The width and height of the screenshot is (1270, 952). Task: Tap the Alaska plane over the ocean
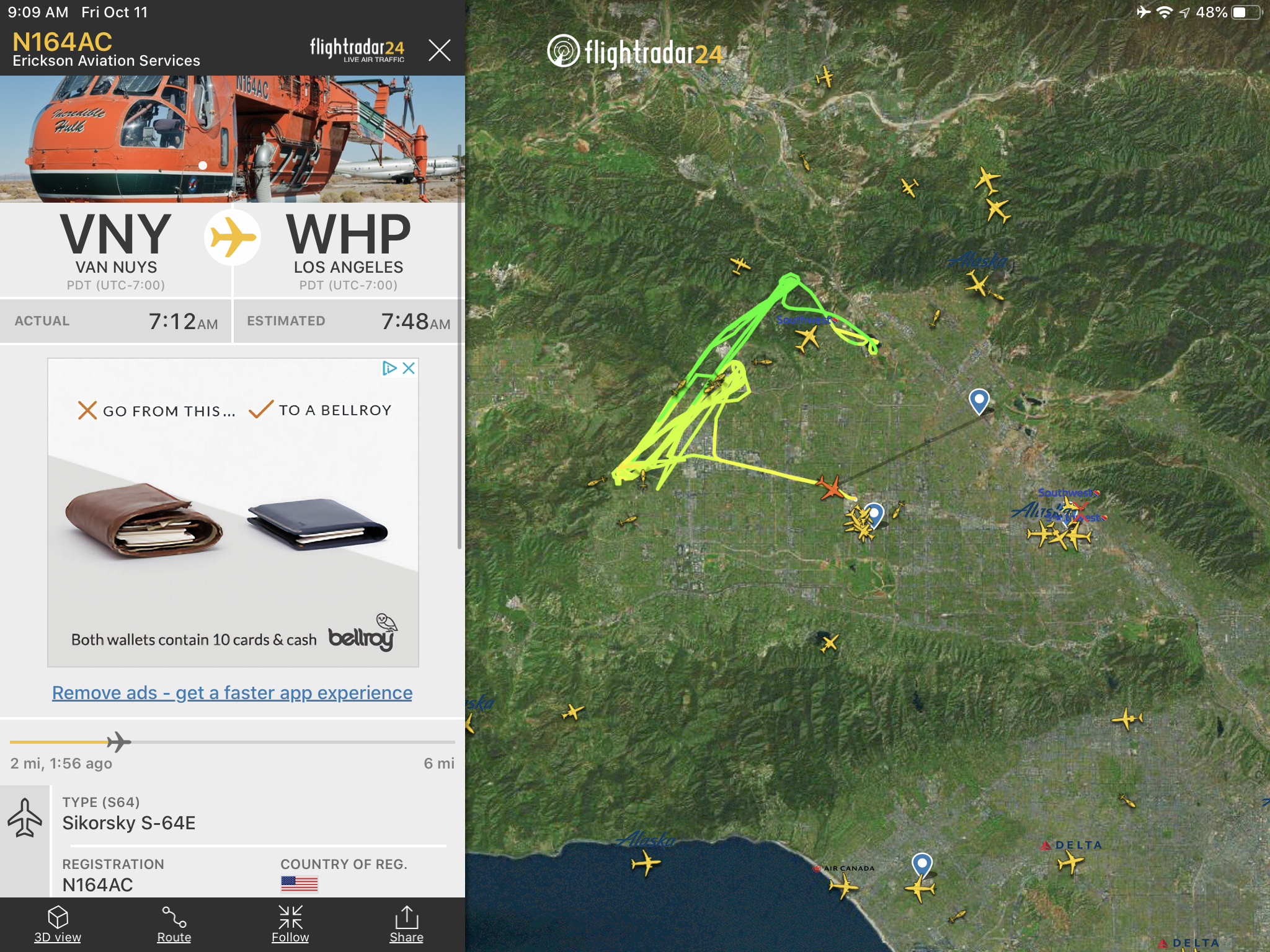pos(645,863)
